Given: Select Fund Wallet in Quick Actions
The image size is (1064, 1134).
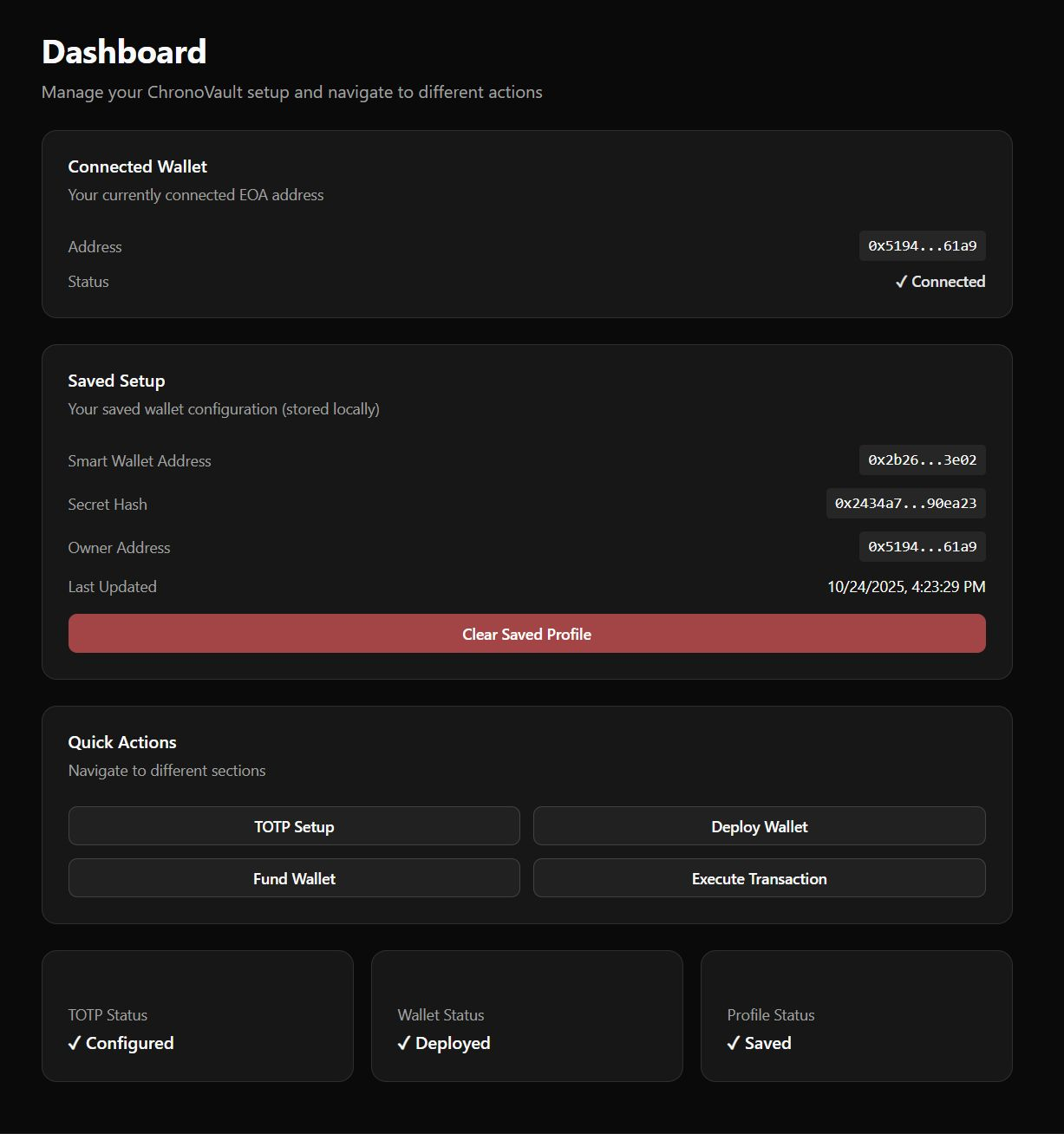Looking at the screenshot, I should tap(293, 878).
